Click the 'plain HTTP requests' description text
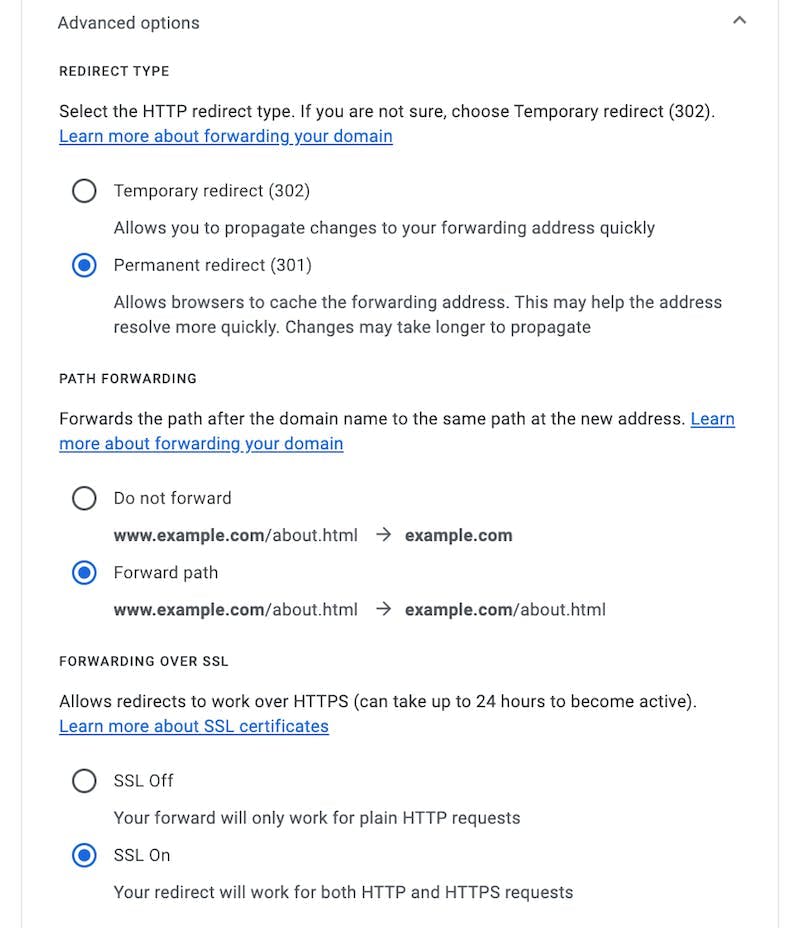The image size is (800, 928). click(x=317, y=818)
